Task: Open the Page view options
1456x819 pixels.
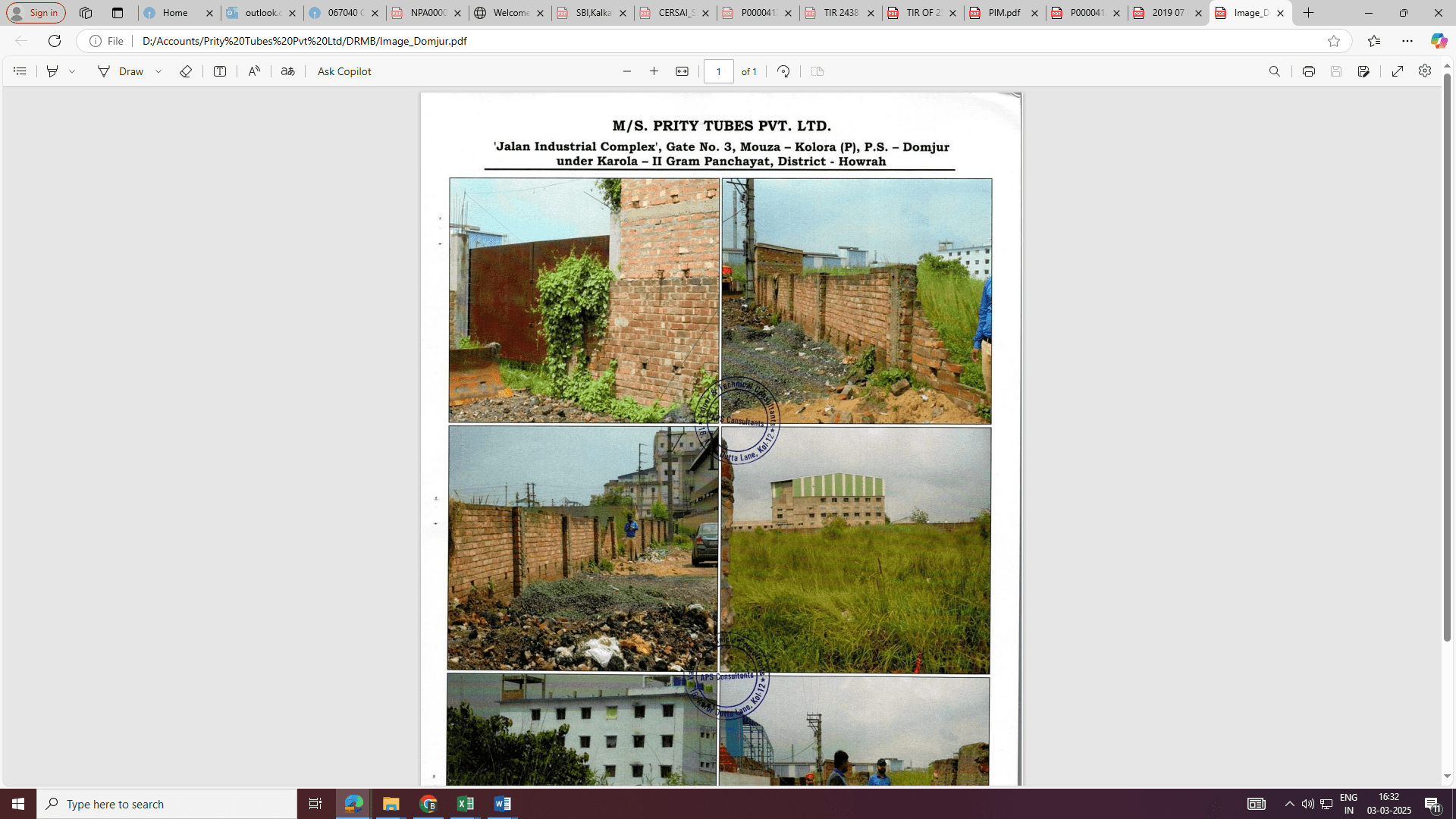Action: click(x=817, y=71)
